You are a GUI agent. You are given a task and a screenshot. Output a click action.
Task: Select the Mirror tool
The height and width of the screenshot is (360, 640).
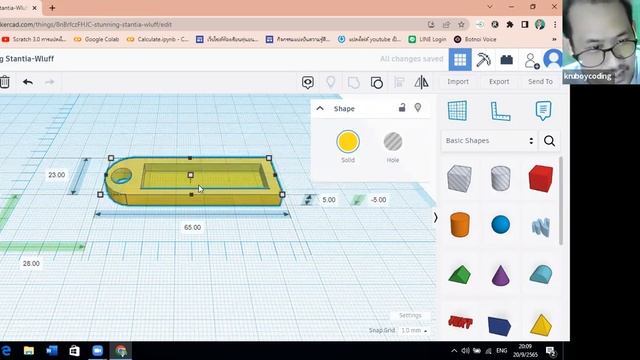click(x=421, y=82)
